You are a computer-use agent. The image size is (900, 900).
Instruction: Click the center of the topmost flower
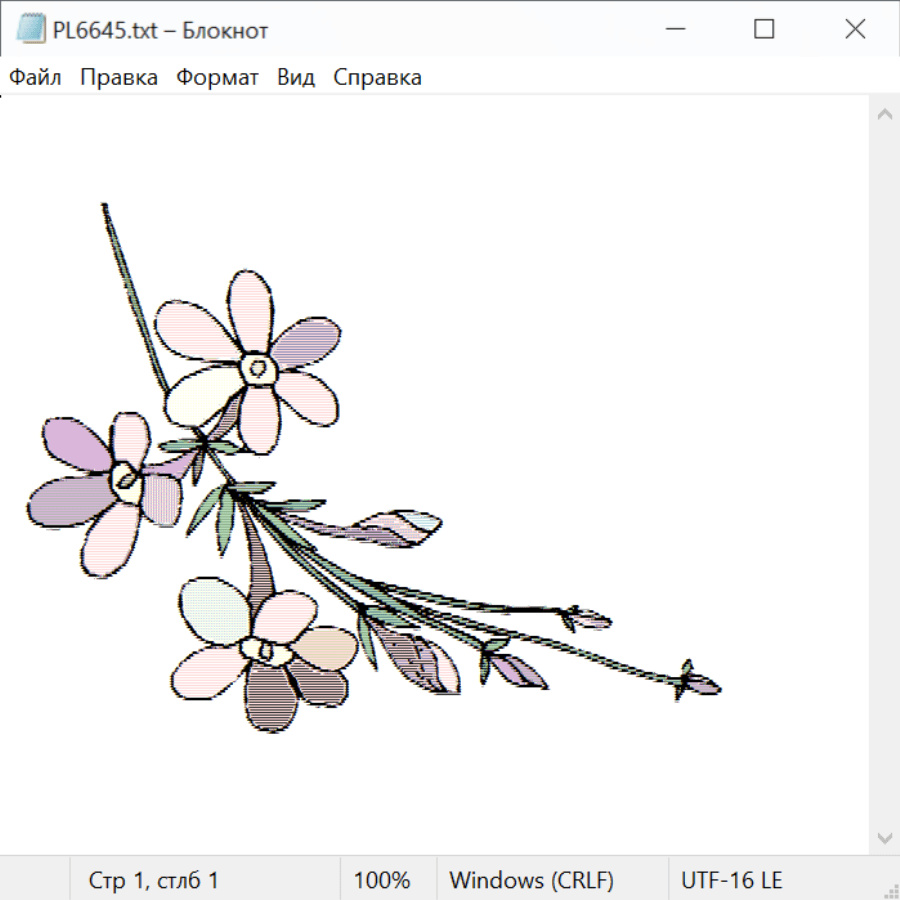click(259, 370)
